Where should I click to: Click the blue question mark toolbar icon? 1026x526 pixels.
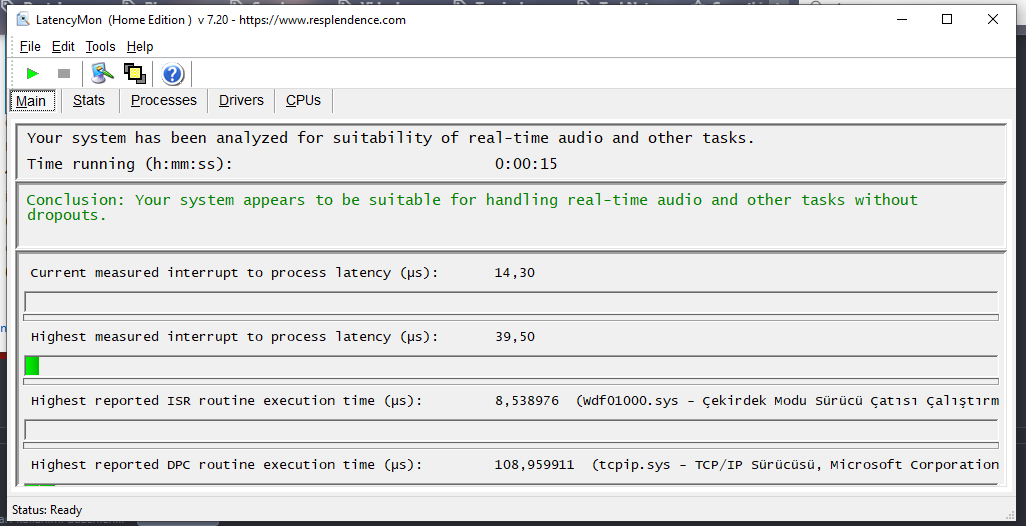click(x=173, y=73)
